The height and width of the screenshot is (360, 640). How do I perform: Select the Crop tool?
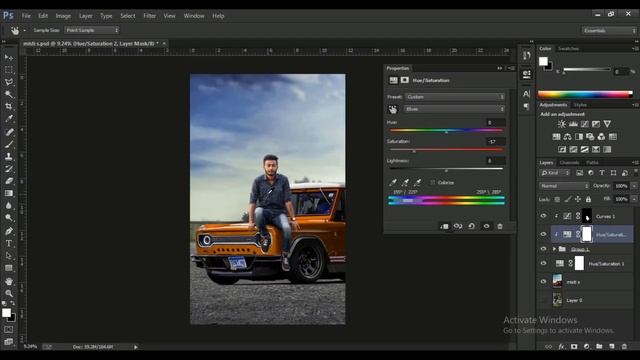click(9, 107)
